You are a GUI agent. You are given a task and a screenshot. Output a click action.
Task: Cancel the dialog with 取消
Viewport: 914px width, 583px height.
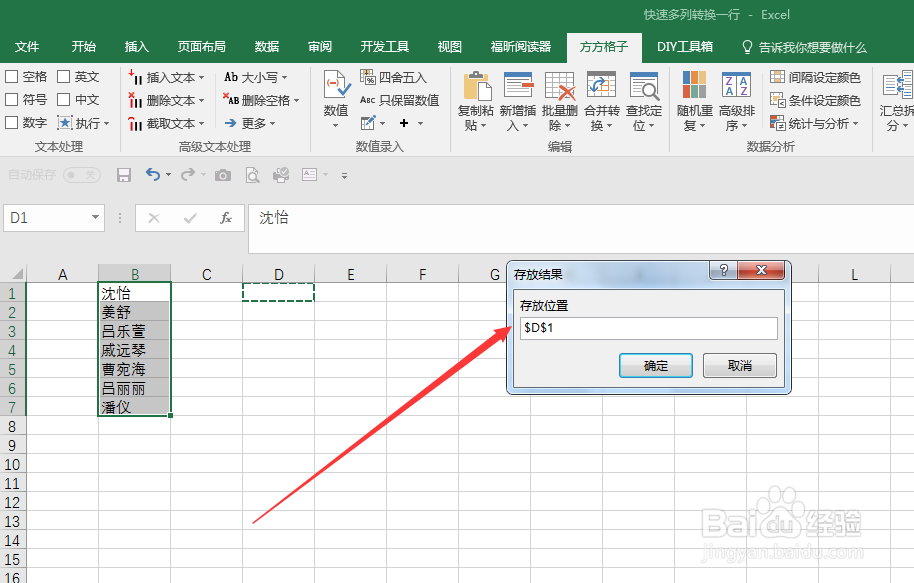click(x=739, y=365)
